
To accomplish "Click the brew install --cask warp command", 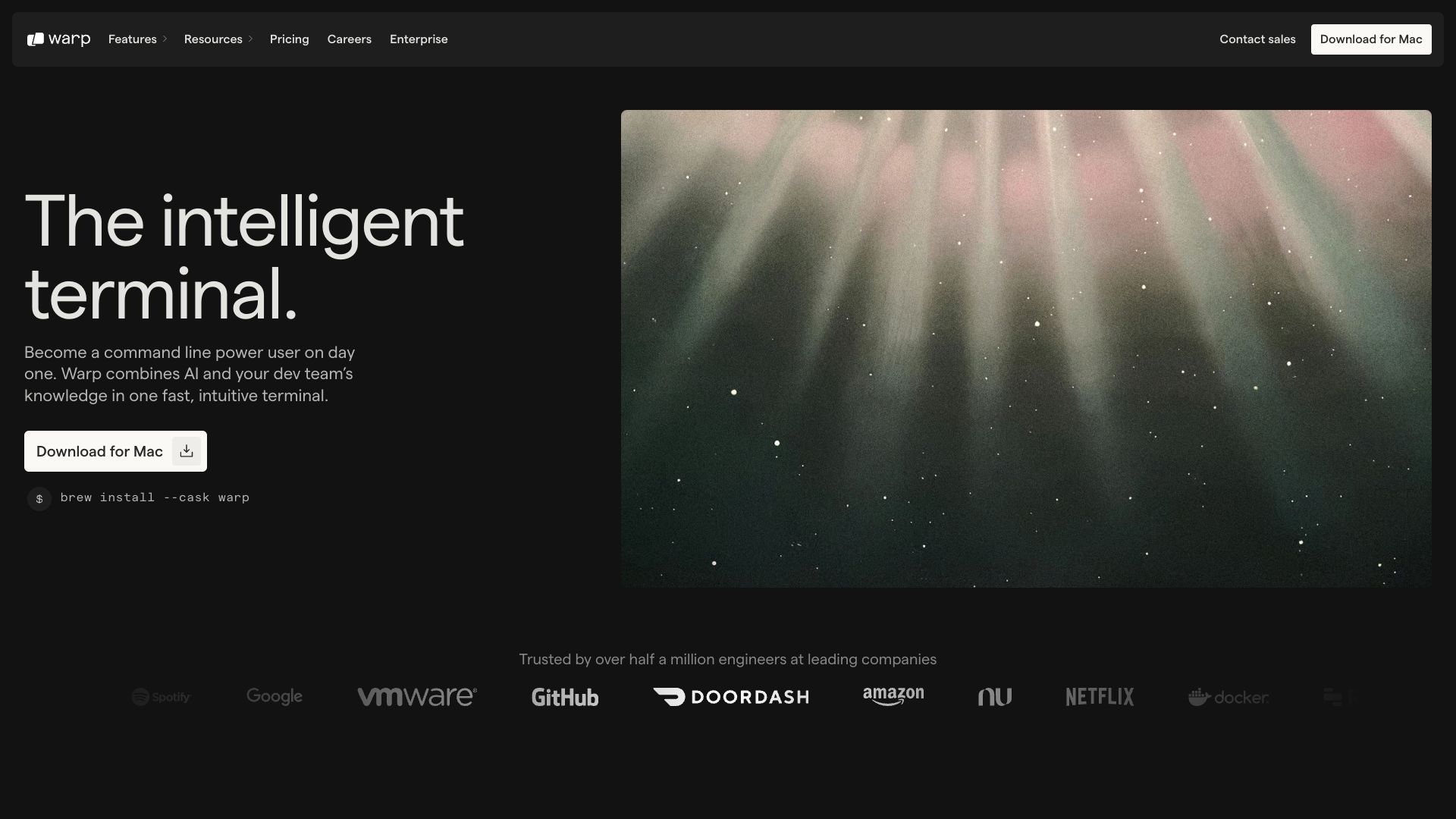I will [155, 497].
